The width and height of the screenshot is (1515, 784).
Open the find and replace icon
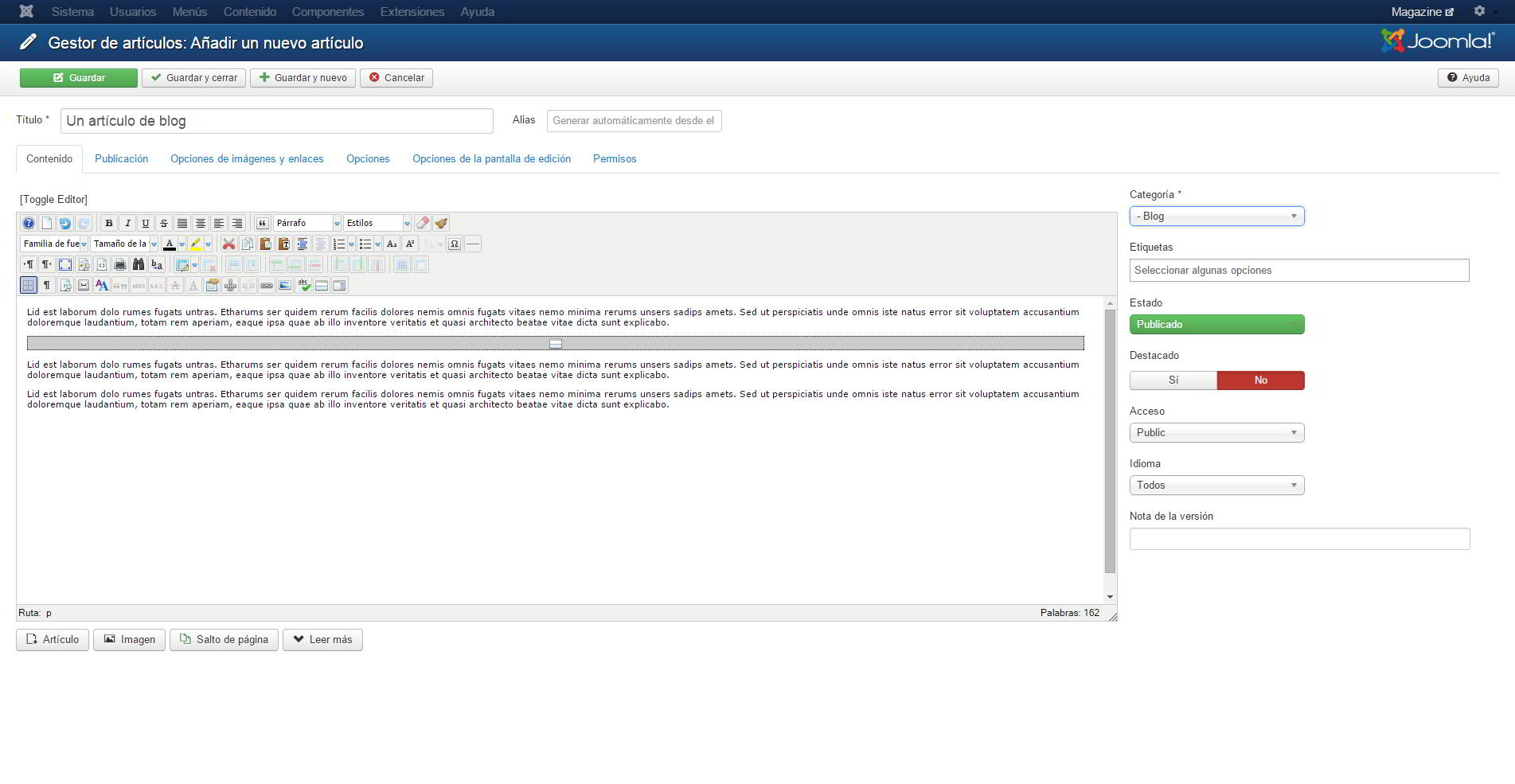pyautogui.click(x=157, y=264)
